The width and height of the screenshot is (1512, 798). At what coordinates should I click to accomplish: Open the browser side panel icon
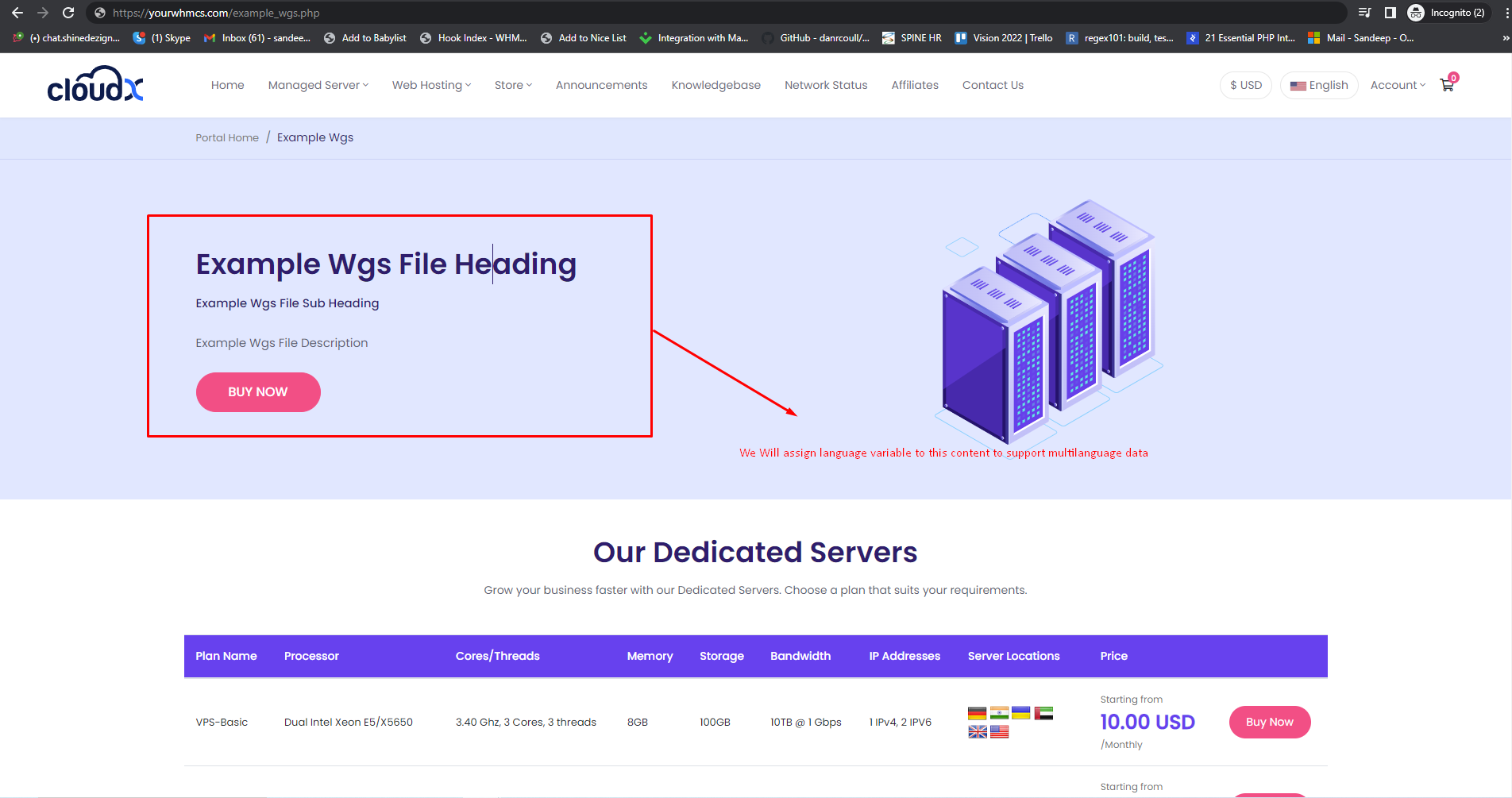tap(1390, 13)
